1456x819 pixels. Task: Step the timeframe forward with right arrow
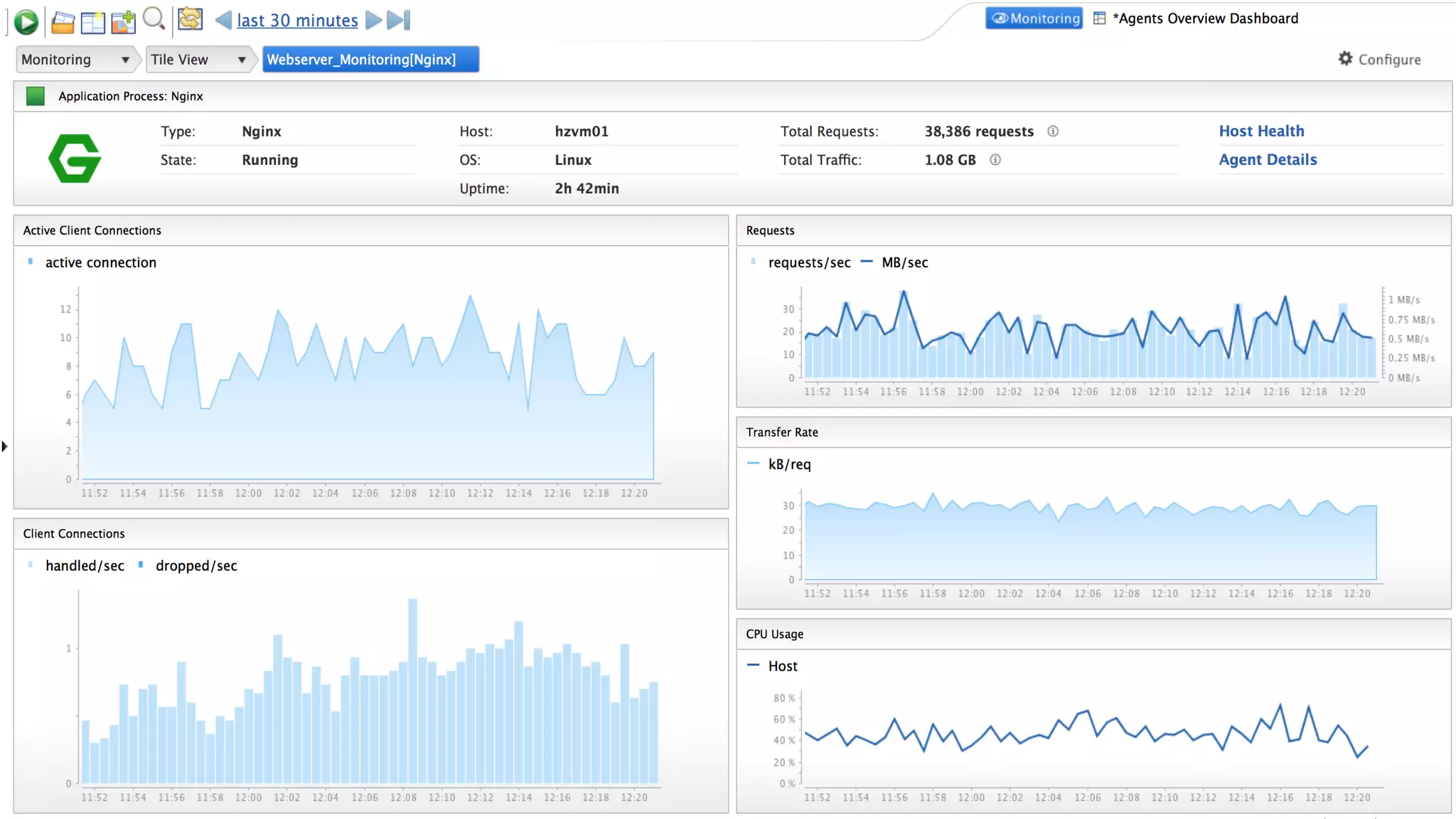tap(373, 20)
